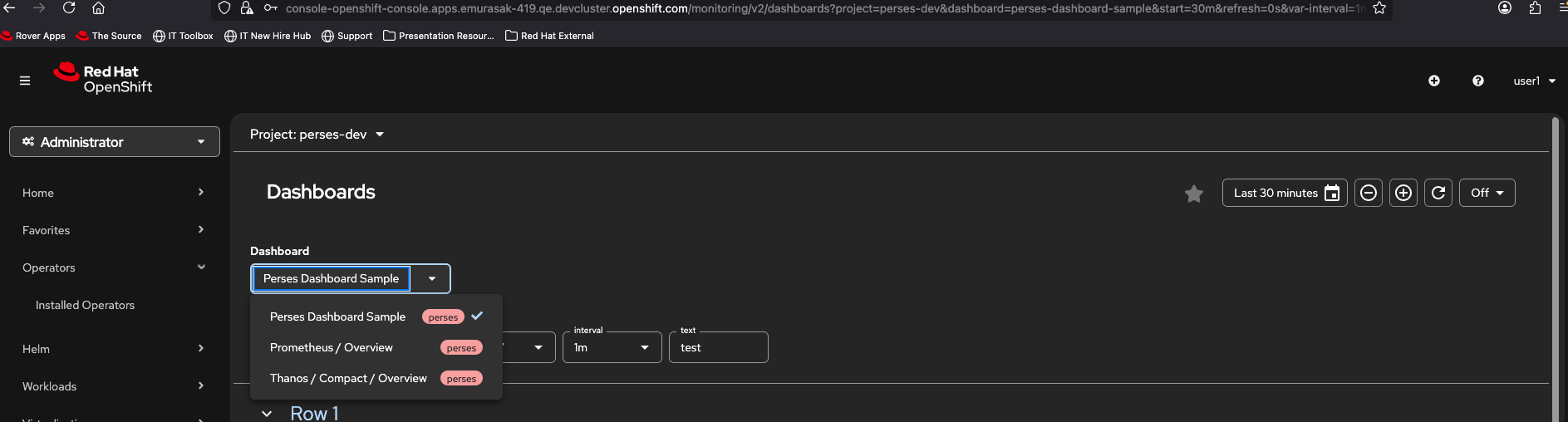Open Presentation Resources bookmark folder

pos(439,36)
